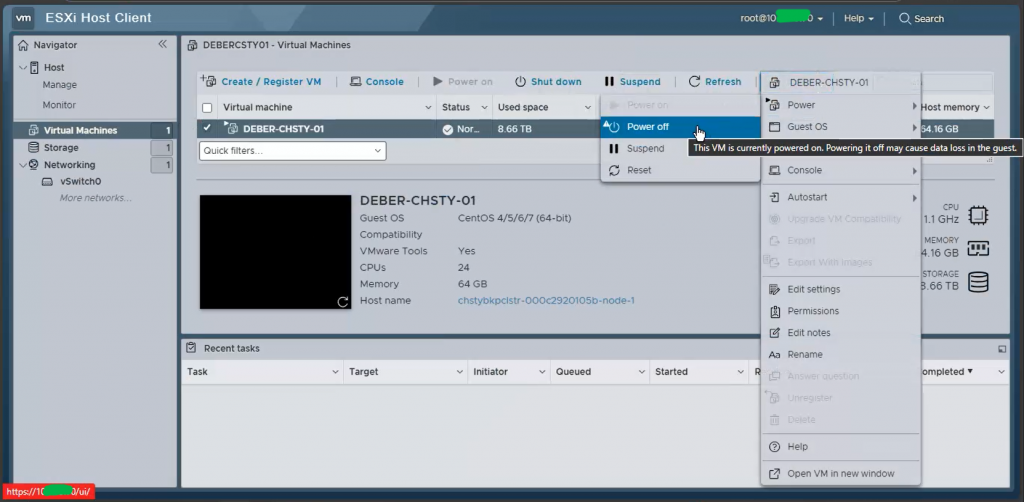The image size is (1024, 502).
Task: Uncheck the DEBER-CHSTY-01 row checkbox
Action: click(207, 129)
